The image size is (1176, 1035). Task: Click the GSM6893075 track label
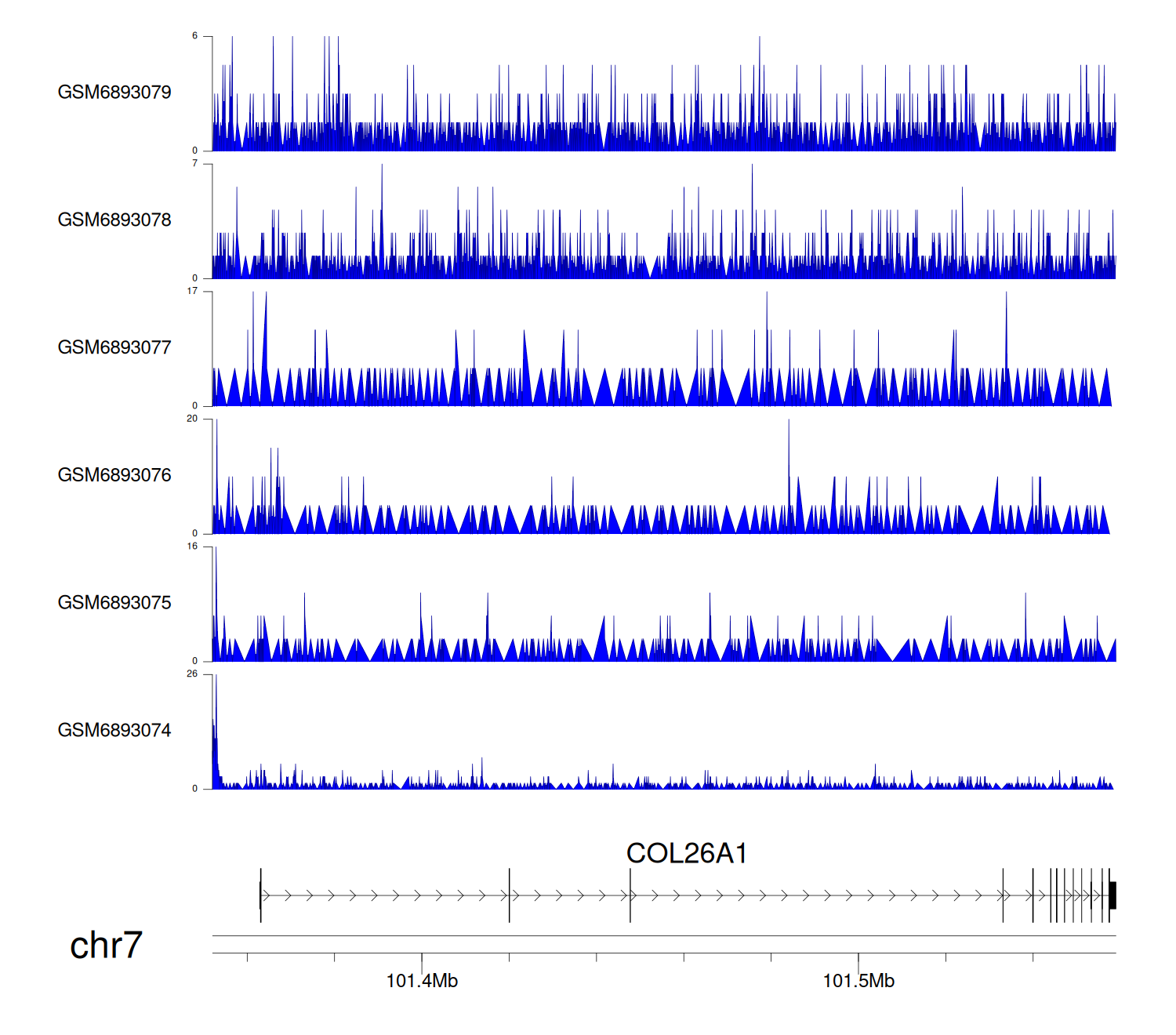click(x=114, y=603)
